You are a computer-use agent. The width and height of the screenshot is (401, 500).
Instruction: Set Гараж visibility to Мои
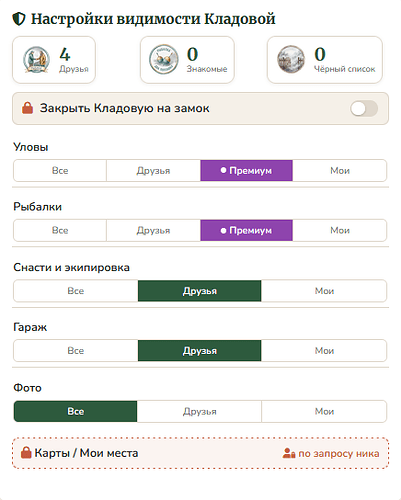[x=324, y=351]
